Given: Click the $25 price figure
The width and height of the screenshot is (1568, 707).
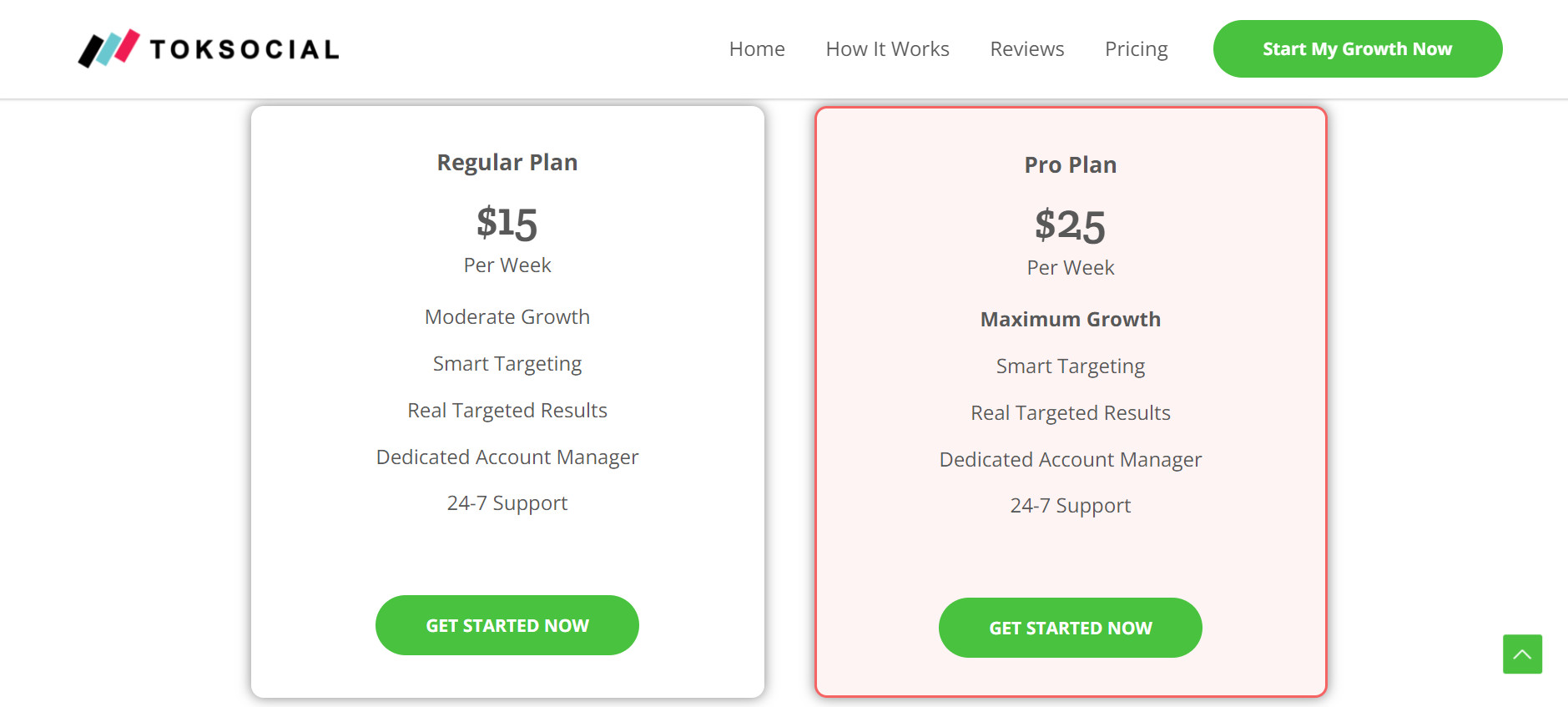Looking at the screenshot, I should pyautogui.click(x=1070, y=225).
